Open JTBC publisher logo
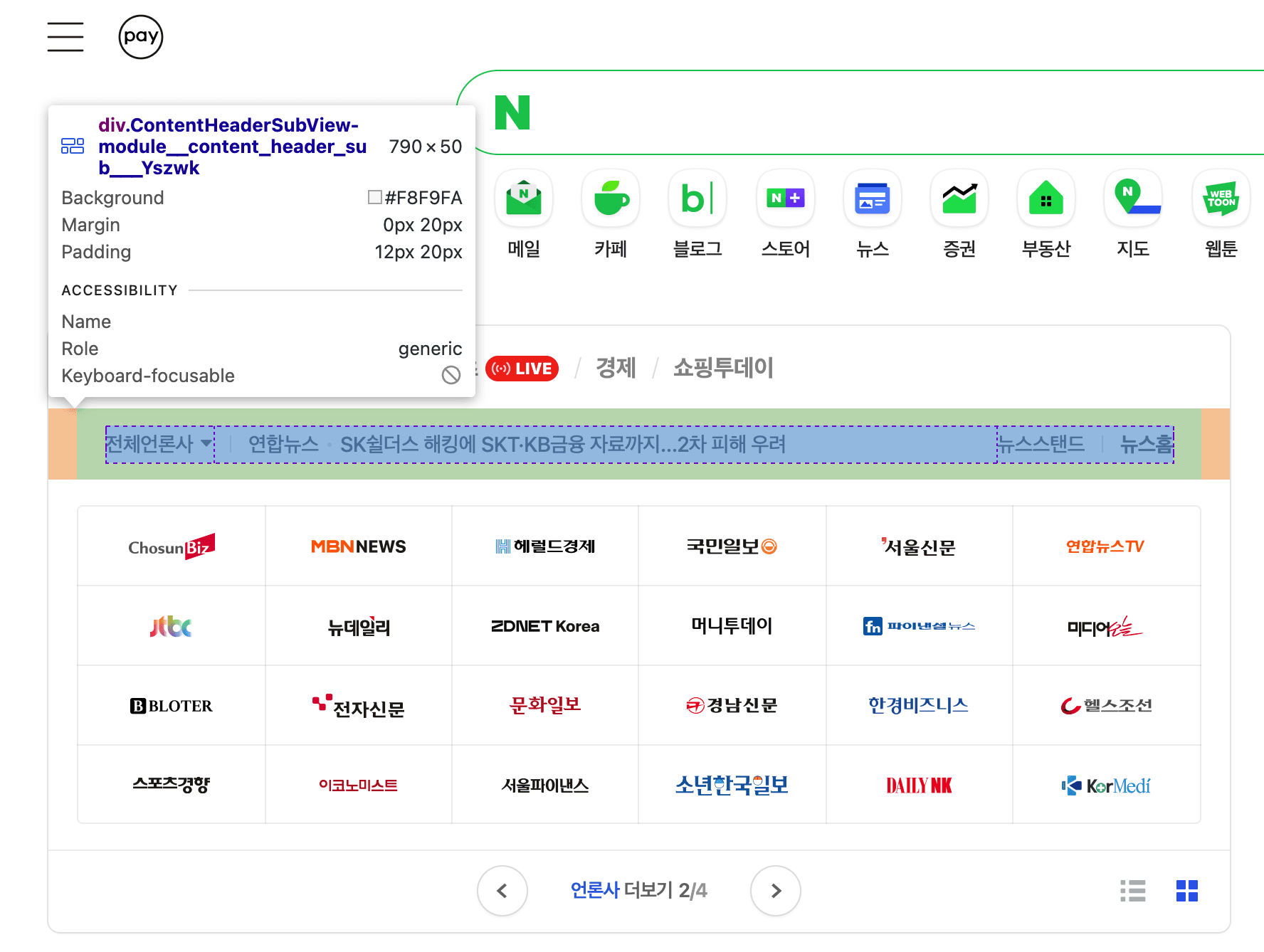This screenshot has width=1264, height=952. tap(172, 626)
